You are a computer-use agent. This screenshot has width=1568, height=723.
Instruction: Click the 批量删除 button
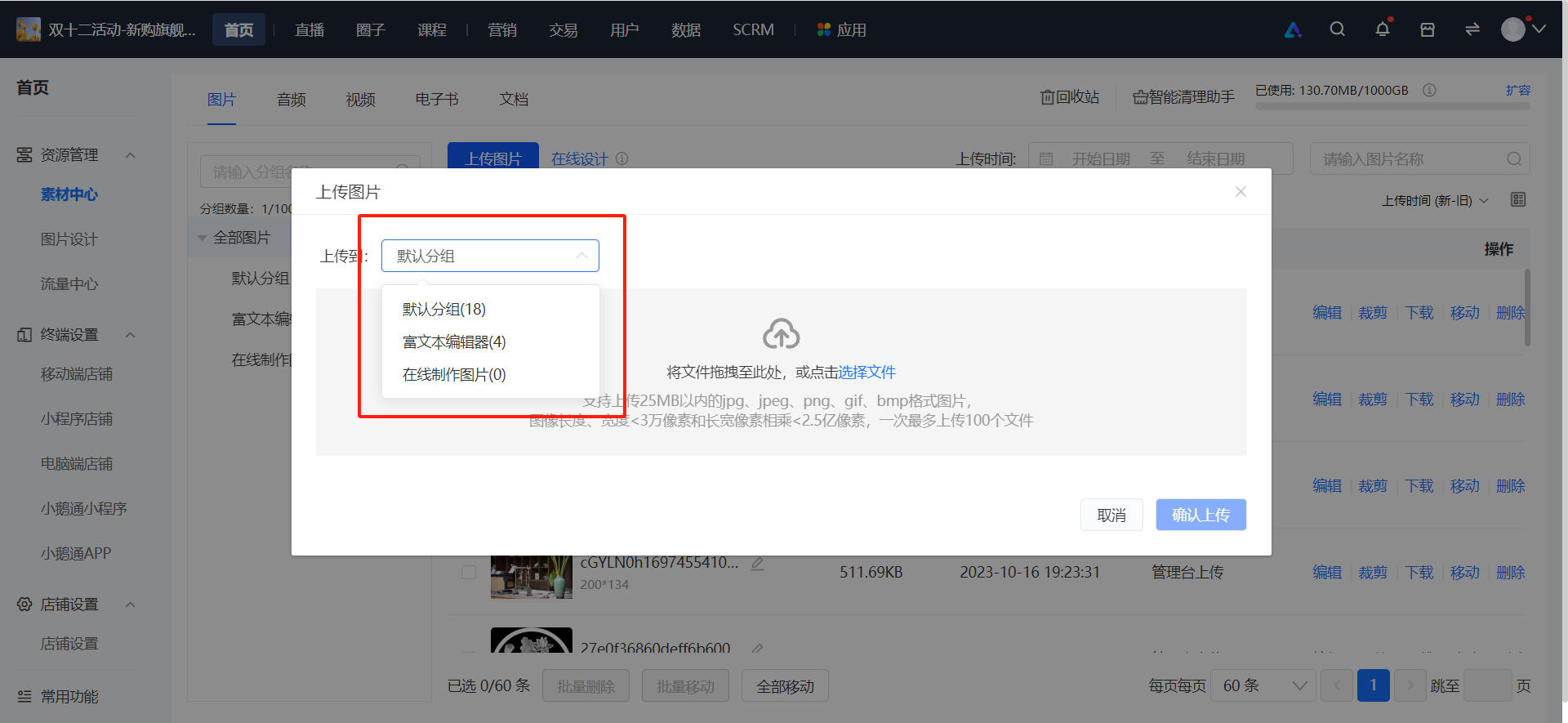(x=586, y=686)
